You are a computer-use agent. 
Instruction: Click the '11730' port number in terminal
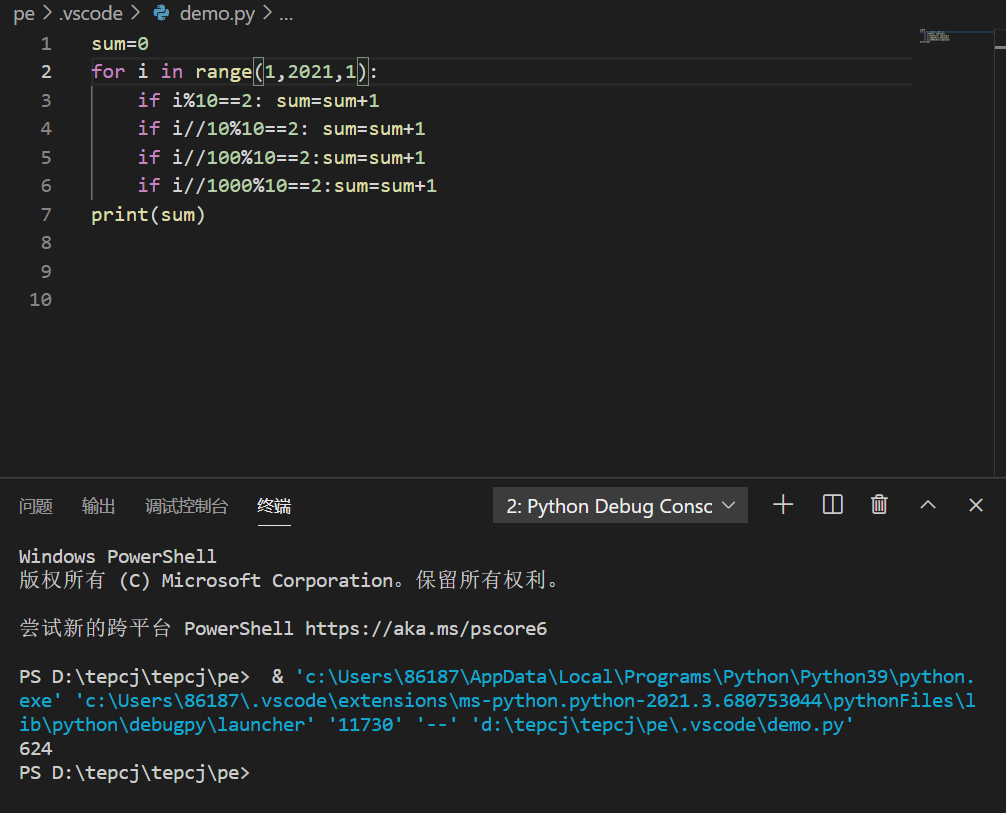click(x=365, y=724)
